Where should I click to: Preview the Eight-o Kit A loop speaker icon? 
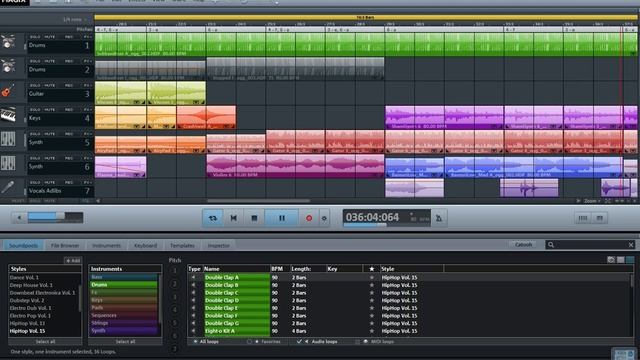[x=193, y=331]
